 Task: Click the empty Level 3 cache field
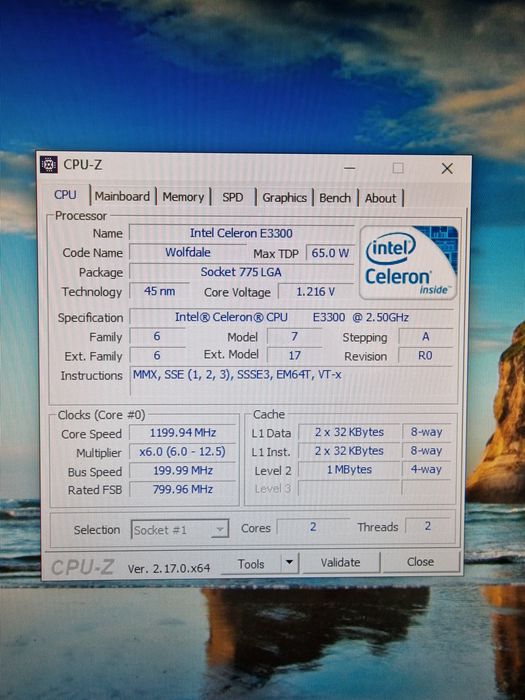point(349,488)
